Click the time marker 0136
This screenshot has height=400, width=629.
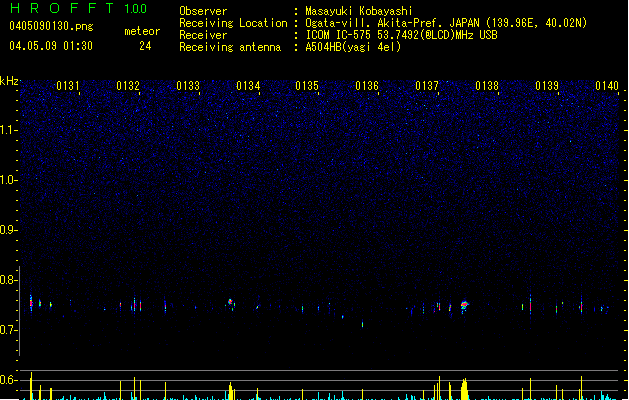pos(367,86)
